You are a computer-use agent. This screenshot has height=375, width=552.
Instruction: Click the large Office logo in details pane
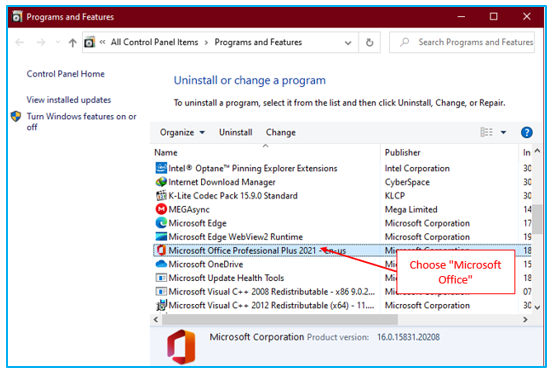[181, 347]
